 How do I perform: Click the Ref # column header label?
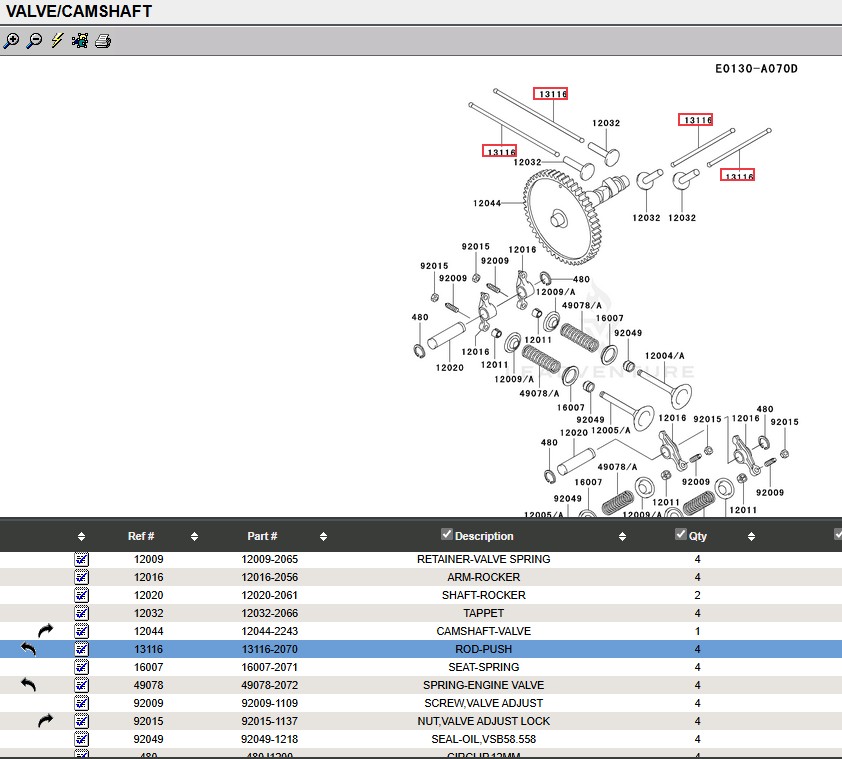(x=141, y=536)
